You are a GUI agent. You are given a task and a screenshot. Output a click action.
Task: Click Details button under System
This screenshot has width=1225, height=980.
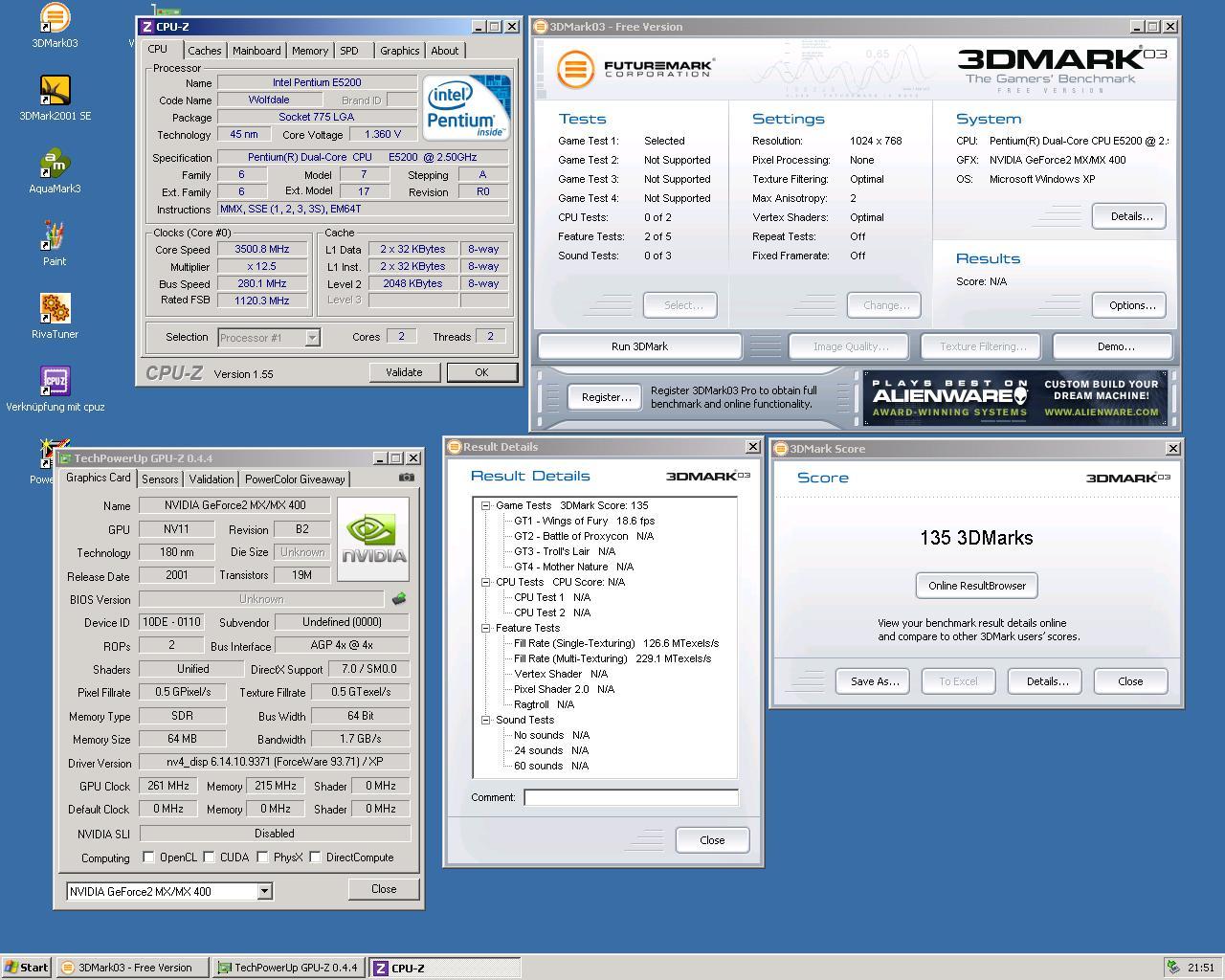(1131, 216)
